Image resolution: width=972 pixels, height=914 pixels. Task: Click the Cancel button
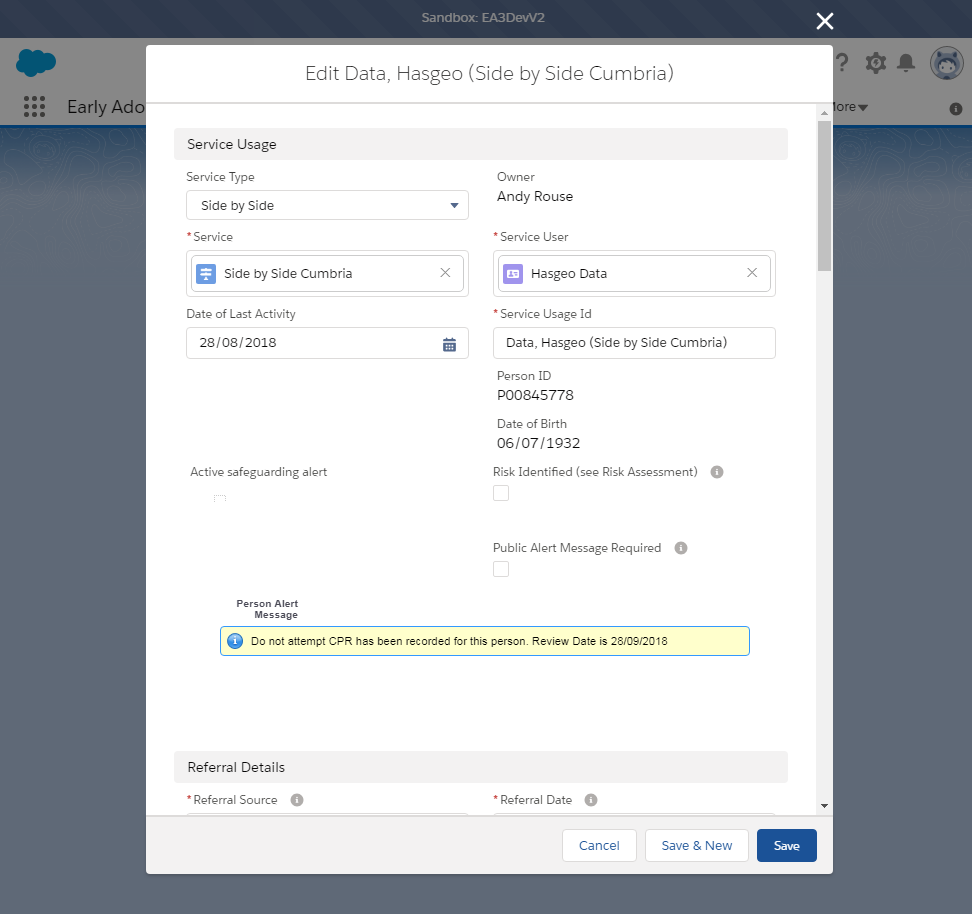click(x=599, y=845)
